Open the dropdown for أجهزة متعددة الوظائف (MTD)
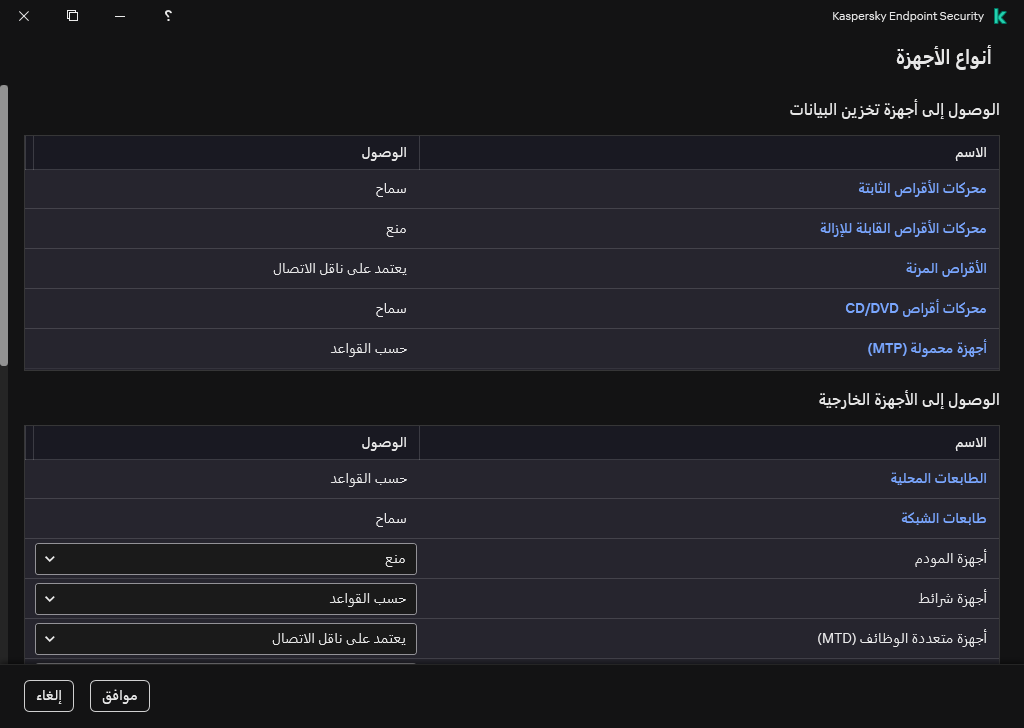The image size is (1024, 728). [x=225, y=639]
